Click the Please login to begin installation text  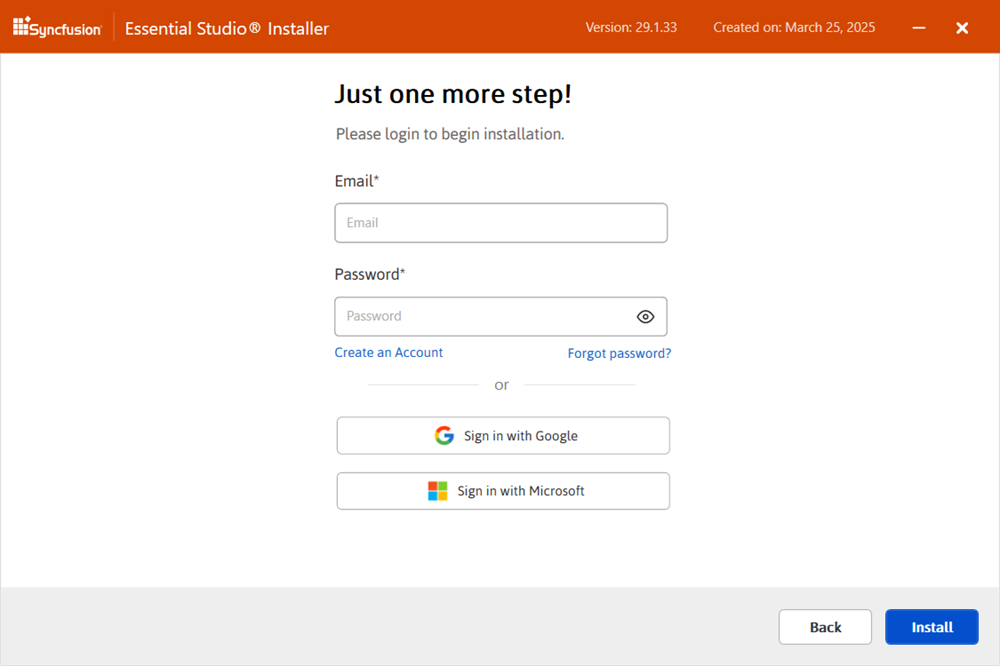pos(450,135)
